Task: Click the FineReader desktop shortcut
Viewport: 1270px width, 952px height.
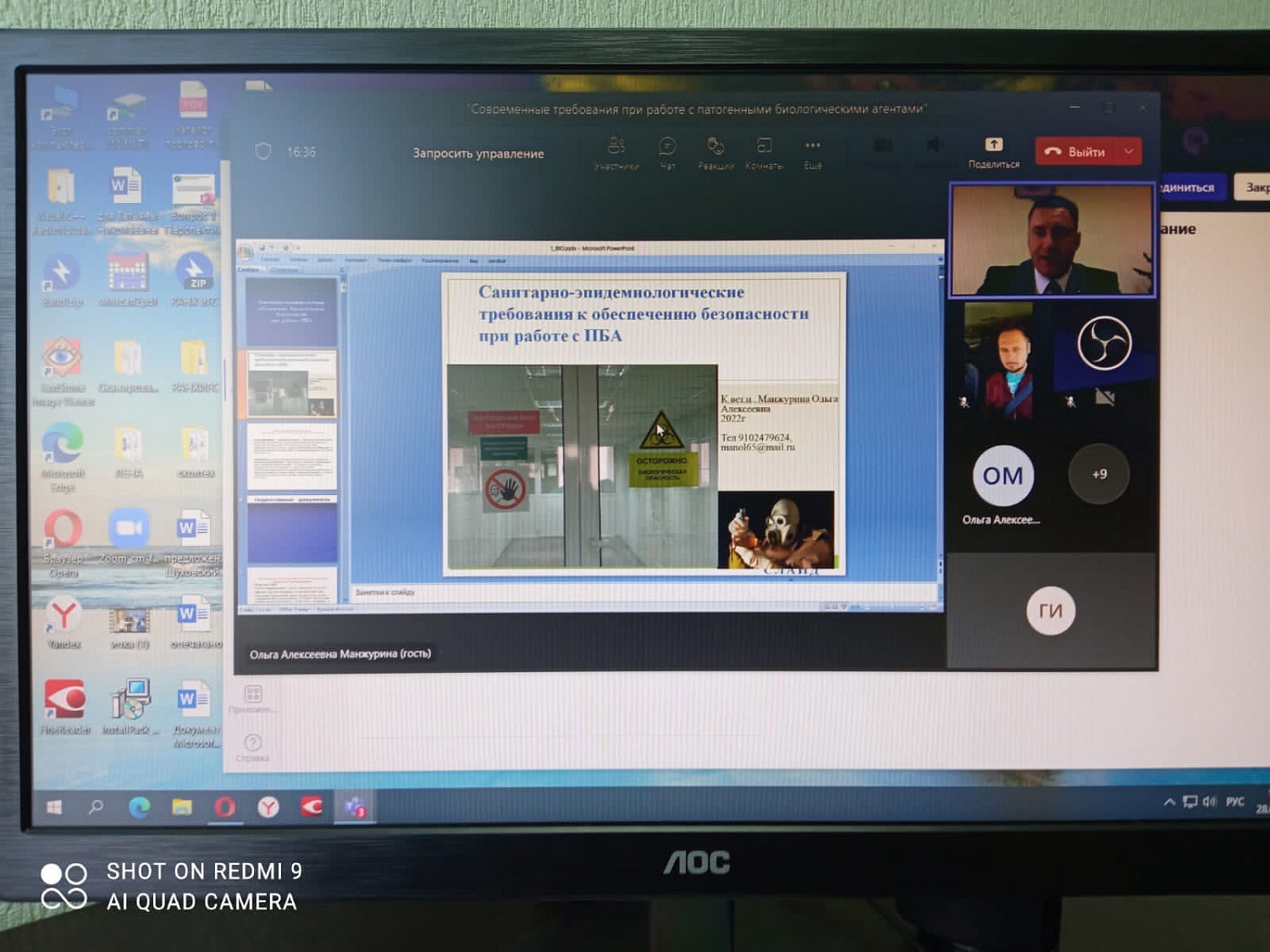Action: pyautogui.click(x=64, y=707)
